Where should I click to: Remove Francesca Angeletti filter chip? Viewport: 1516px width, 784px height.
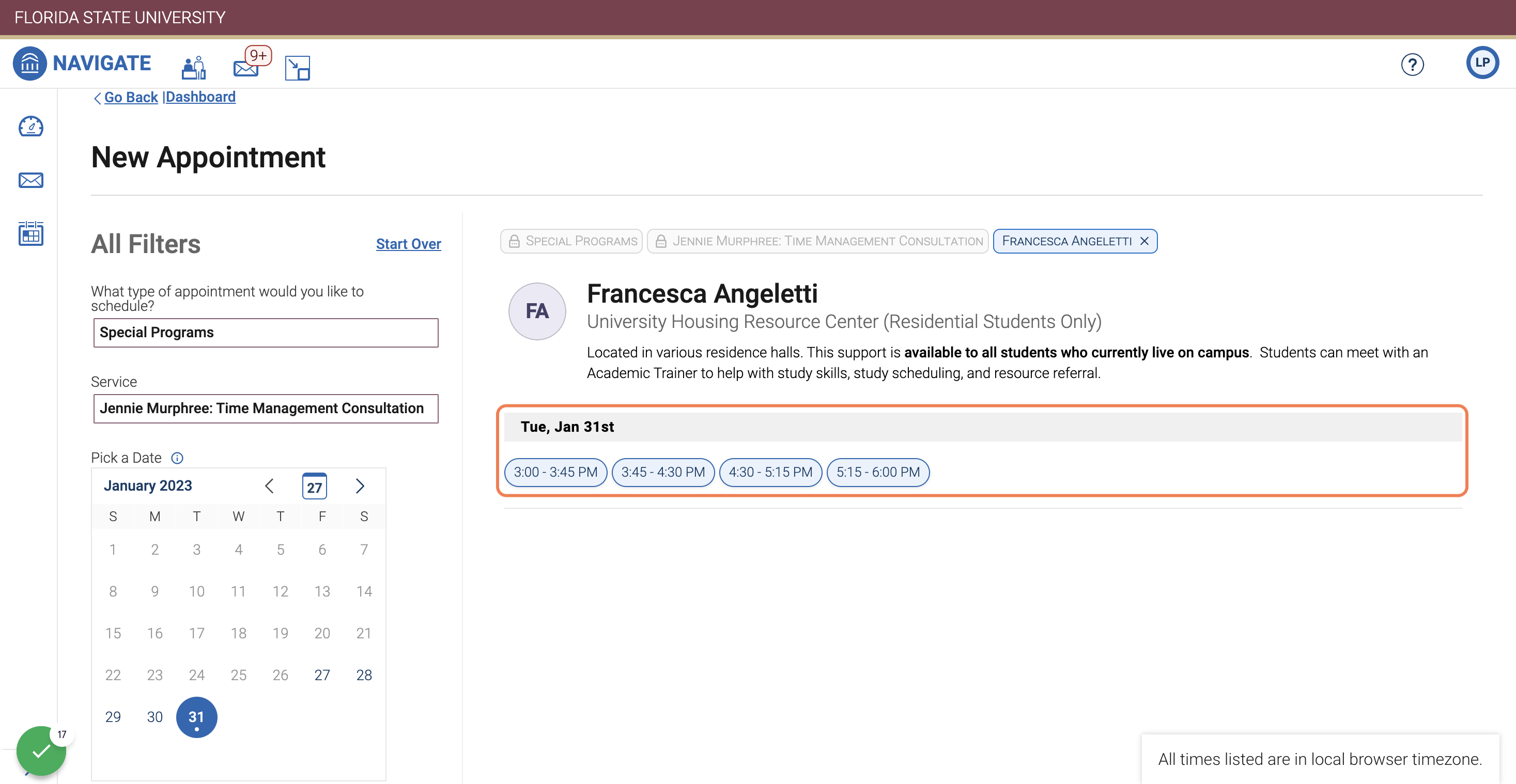pos(1144,241)
